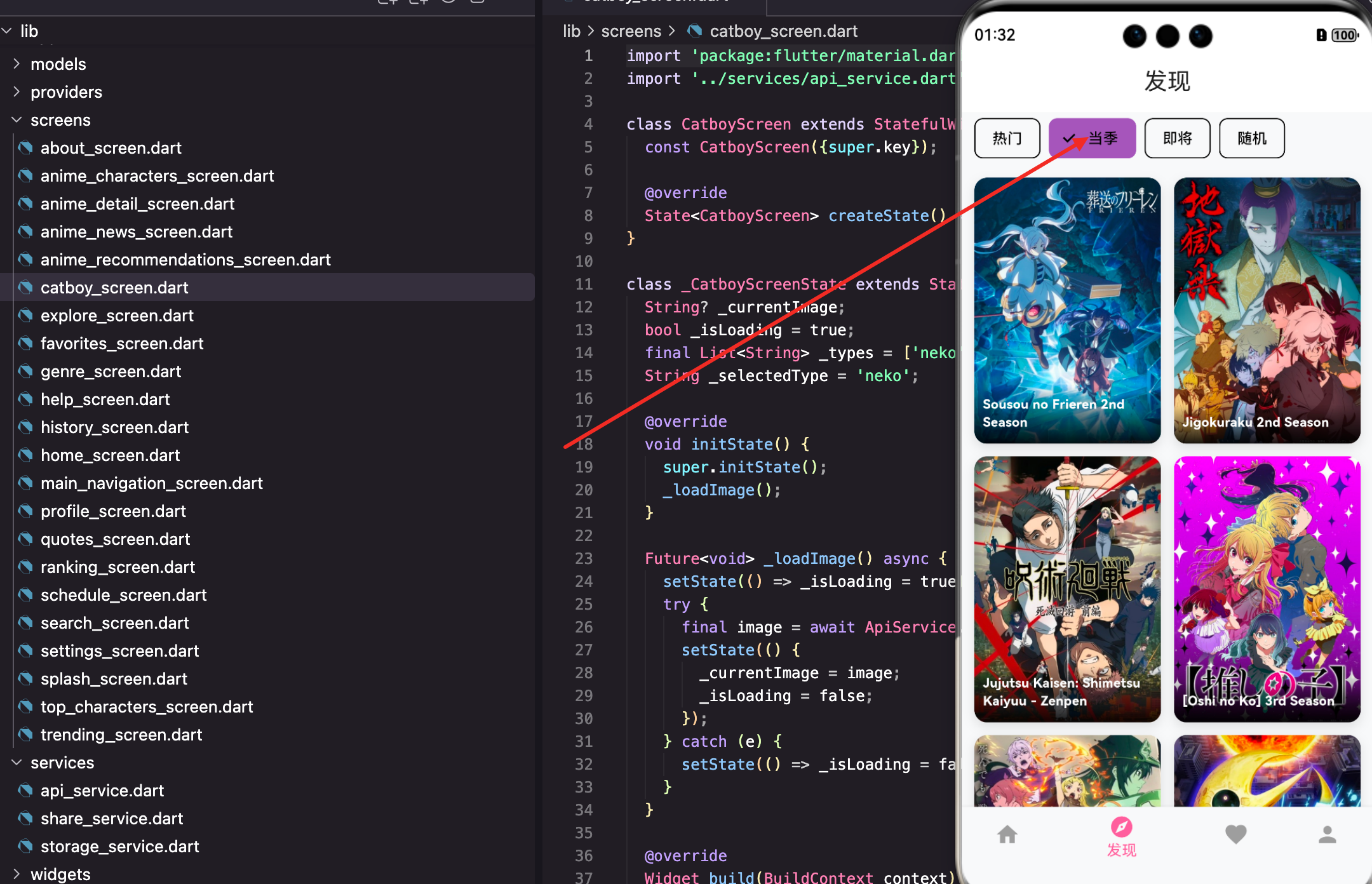
Task: Select the 即将 filter chip
Action: click(x=1177, y=138)
